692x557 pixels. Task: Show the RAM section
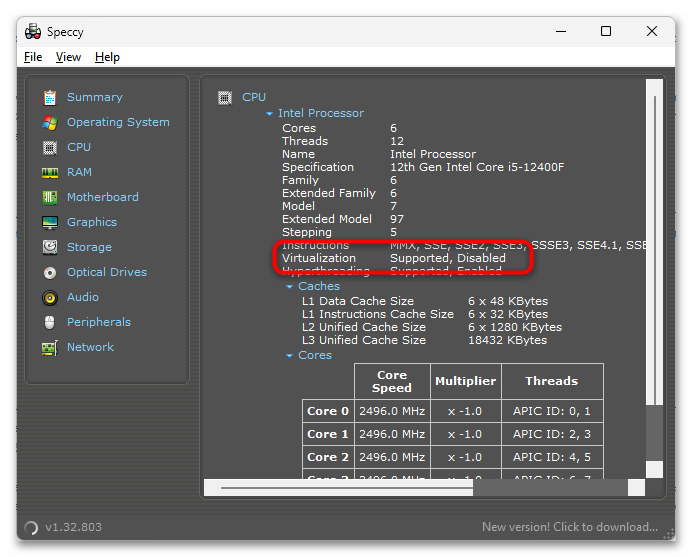click(x=79, y=172)
